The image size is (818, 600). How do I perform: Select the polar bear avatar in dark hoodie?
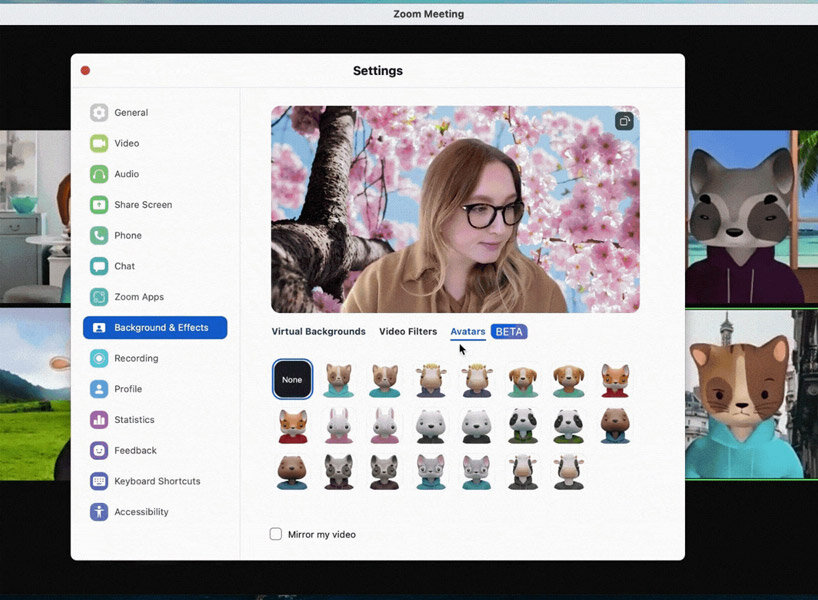point(430,426)
